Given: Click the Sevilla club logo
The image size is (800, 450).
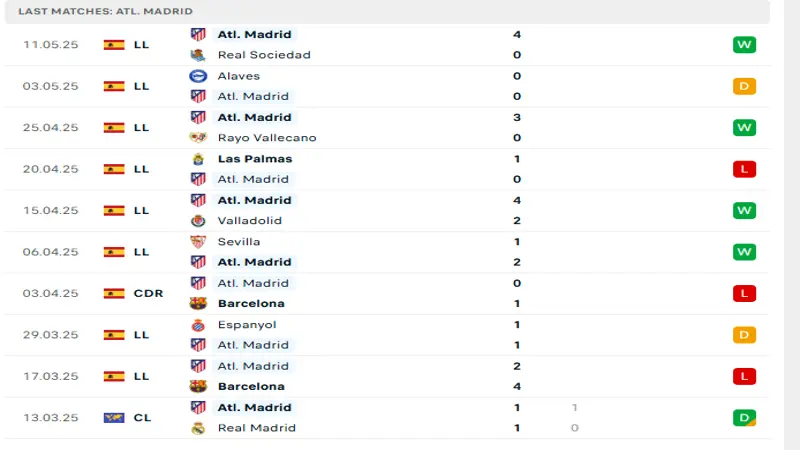Looking at the screenshot, I should (198, 242).
